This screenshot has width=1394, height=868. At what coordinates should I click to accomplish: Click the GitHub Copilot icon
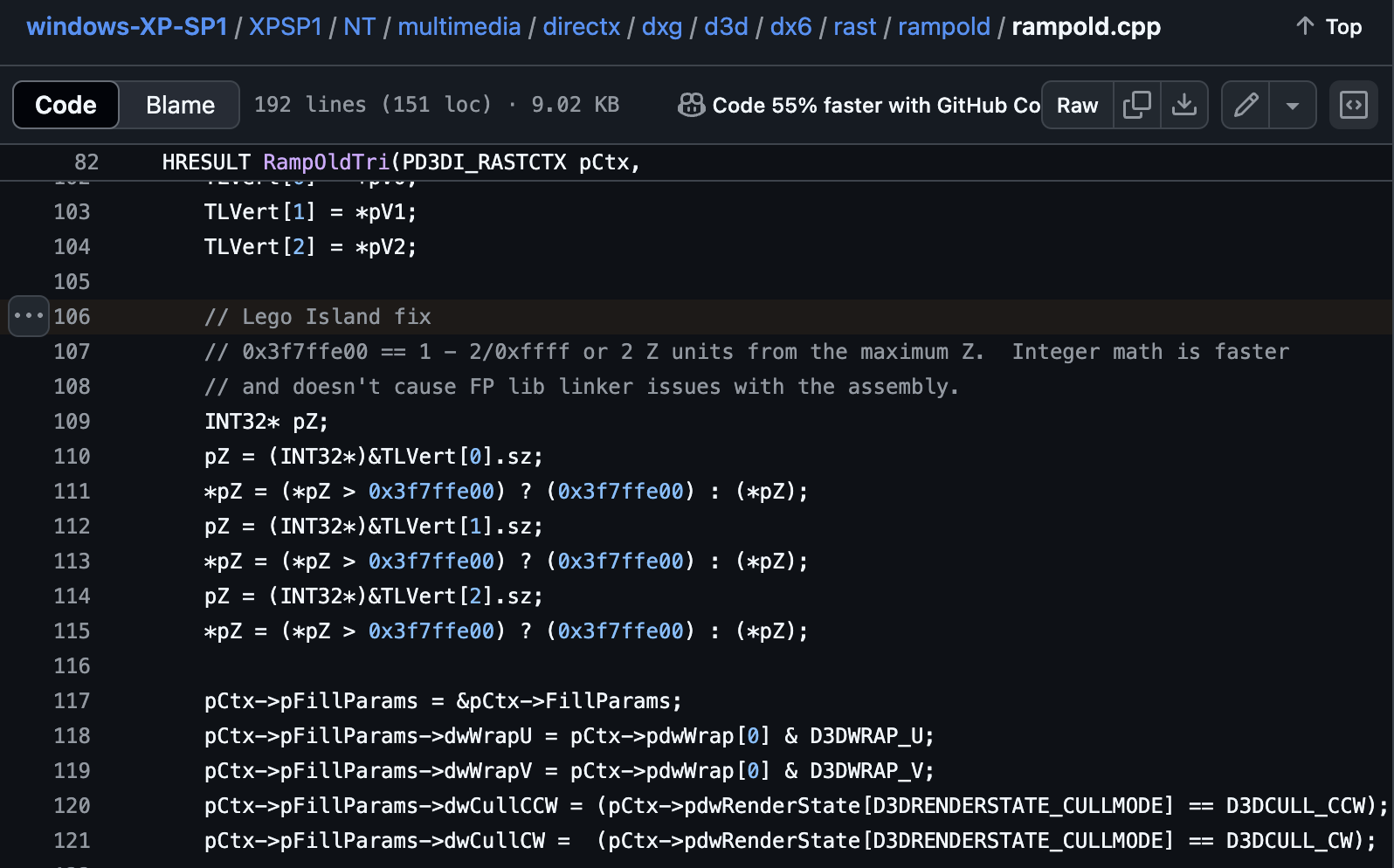691,106
